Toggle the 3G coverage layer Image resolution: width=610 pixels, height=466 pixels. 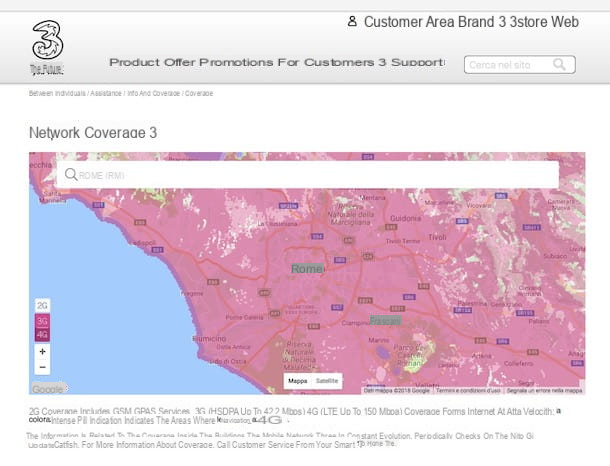click(x=42, y=321)
